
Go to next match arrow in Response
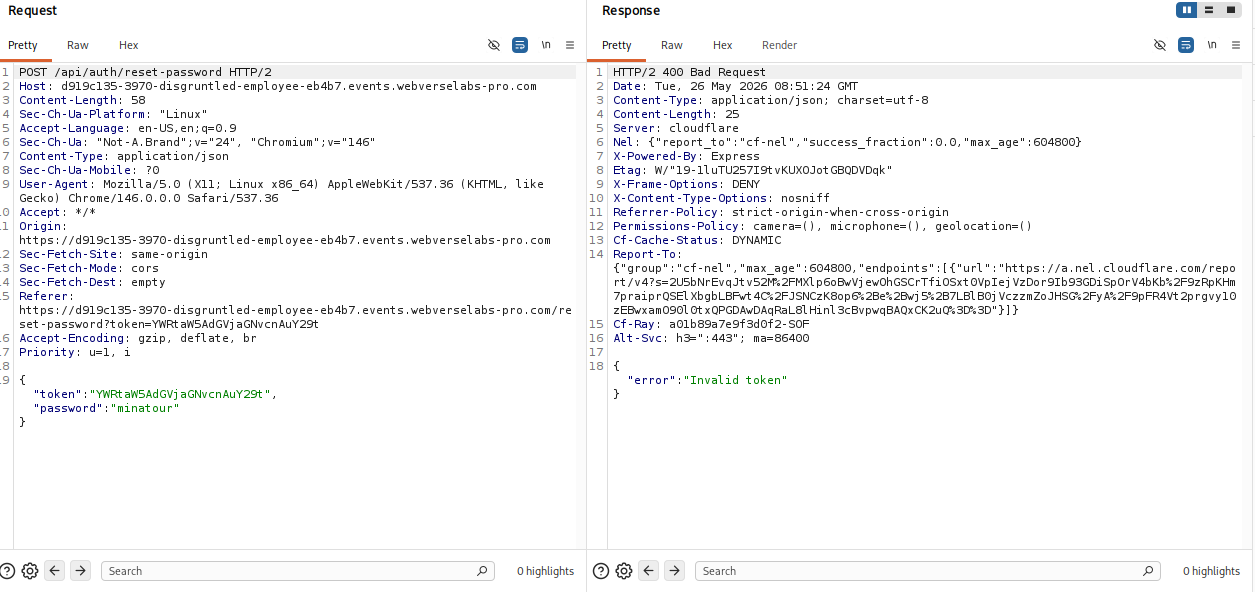pos(675,571)
